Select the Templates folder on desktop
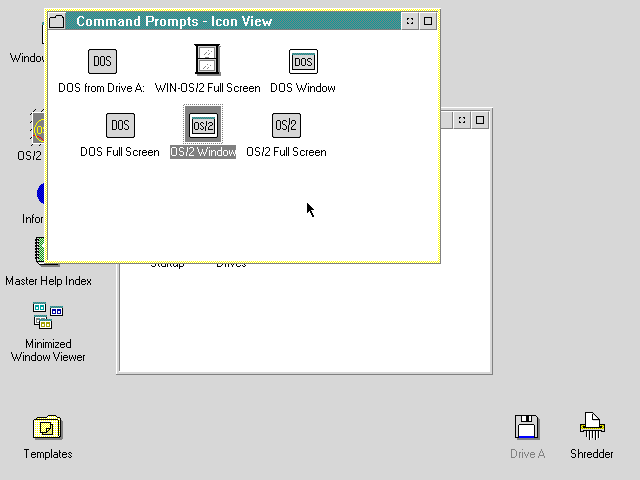This screenshot has height=480, width=640. 47,427
